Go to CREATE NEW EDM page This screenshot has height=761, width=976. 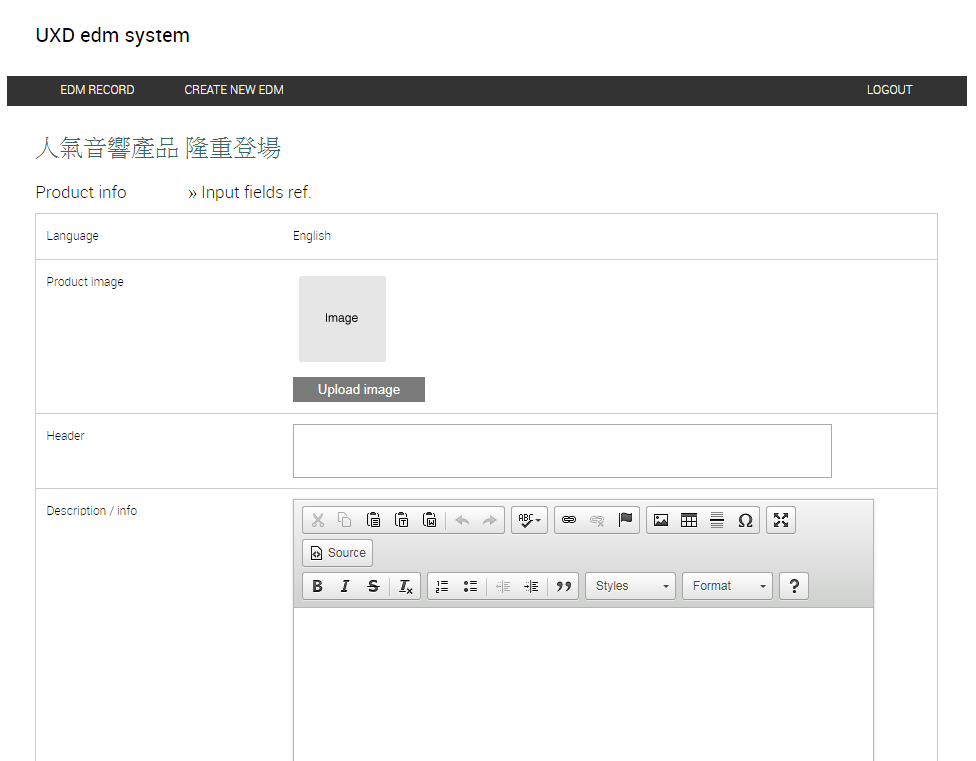(234, 90)
